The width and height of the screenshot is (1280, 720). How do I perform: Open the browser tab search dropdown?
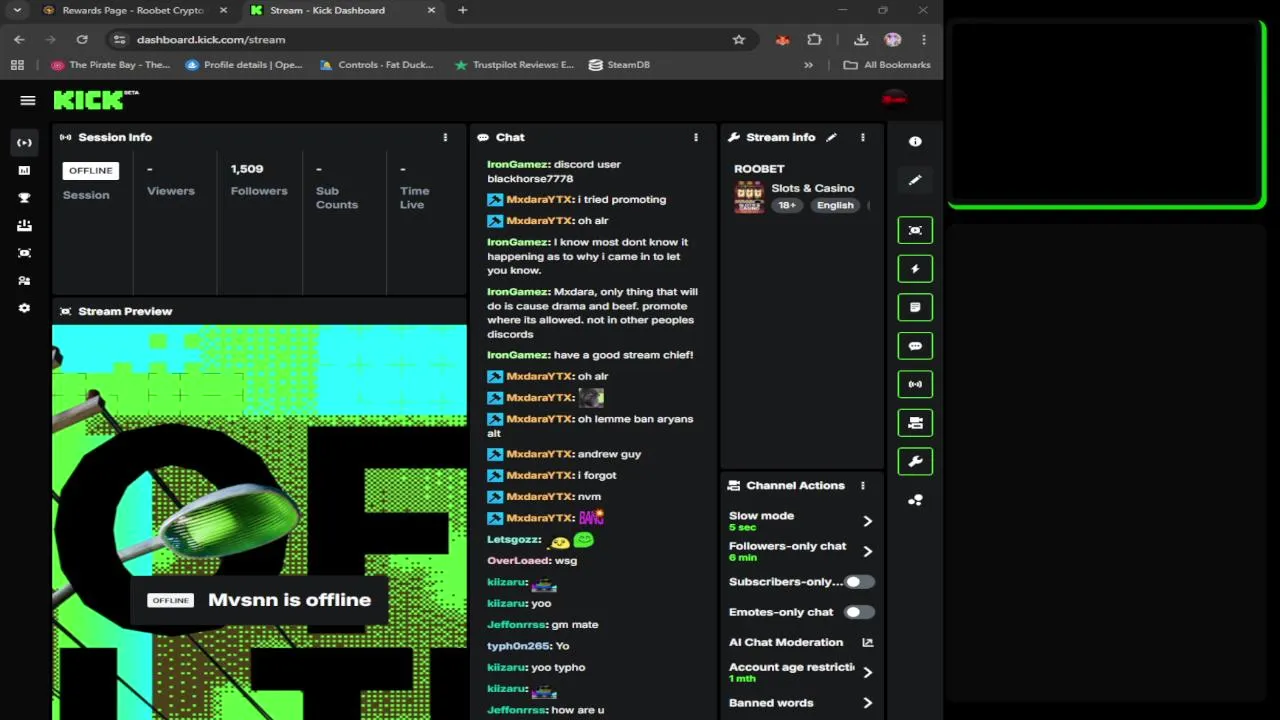pyautogui.click(x=17, y=10)
